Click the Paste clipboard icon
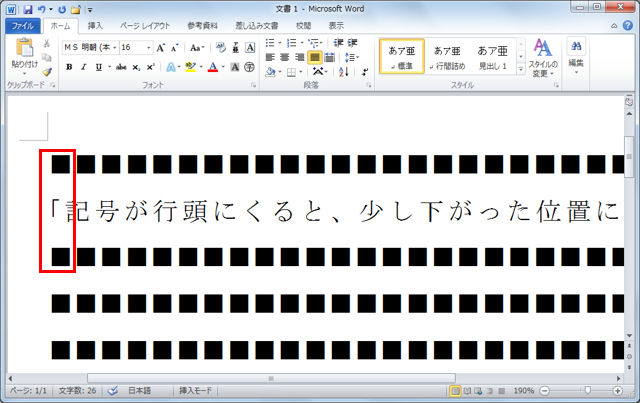 (x=24, y=48)
